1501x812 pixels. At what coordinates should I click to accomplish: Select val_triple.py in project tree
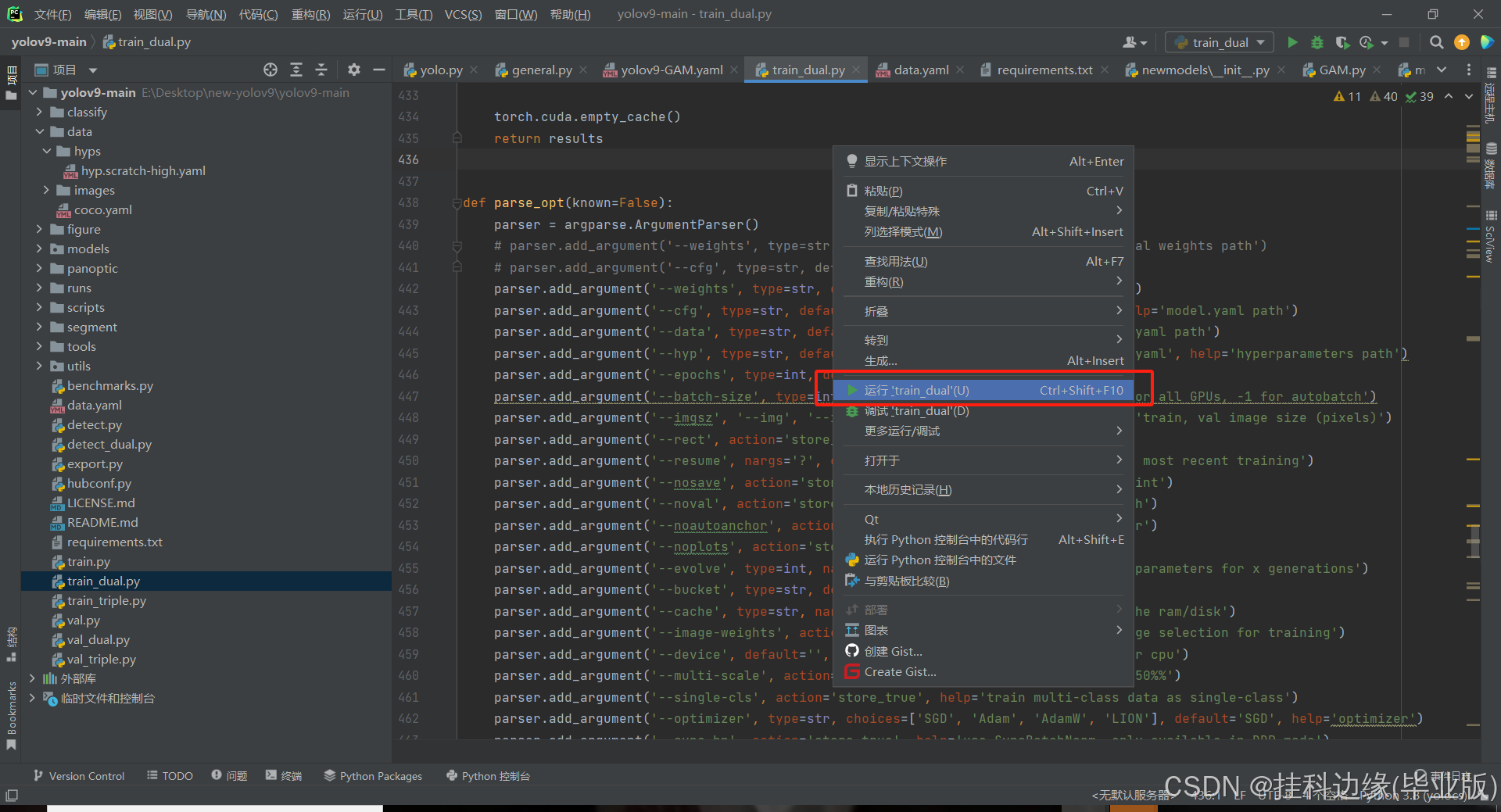pyautogui.click(x=101, y=659)
